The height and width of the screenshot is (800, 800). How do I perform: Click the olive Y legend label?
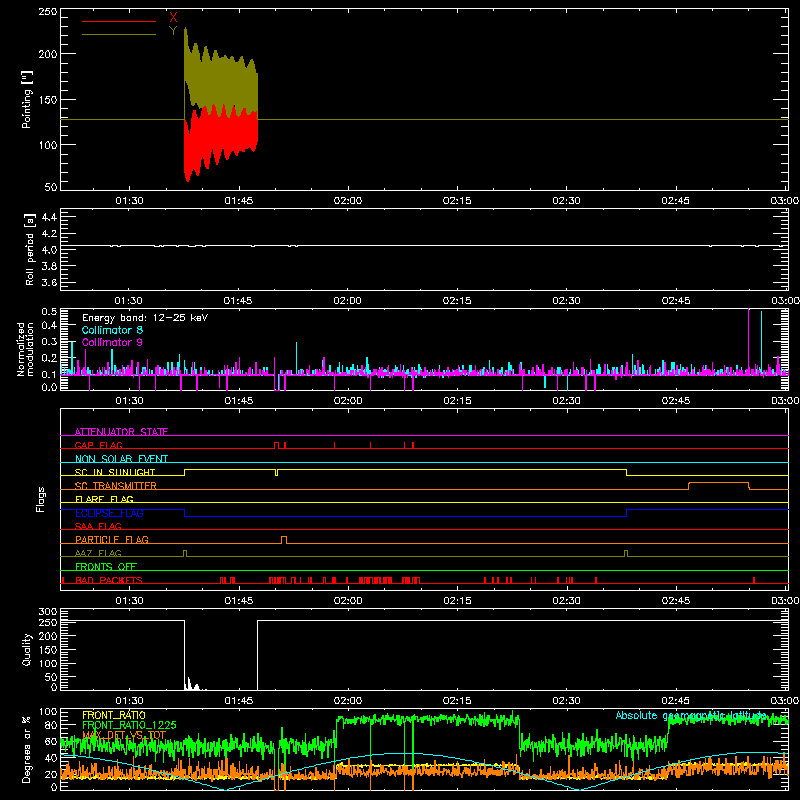coord(173,31)
